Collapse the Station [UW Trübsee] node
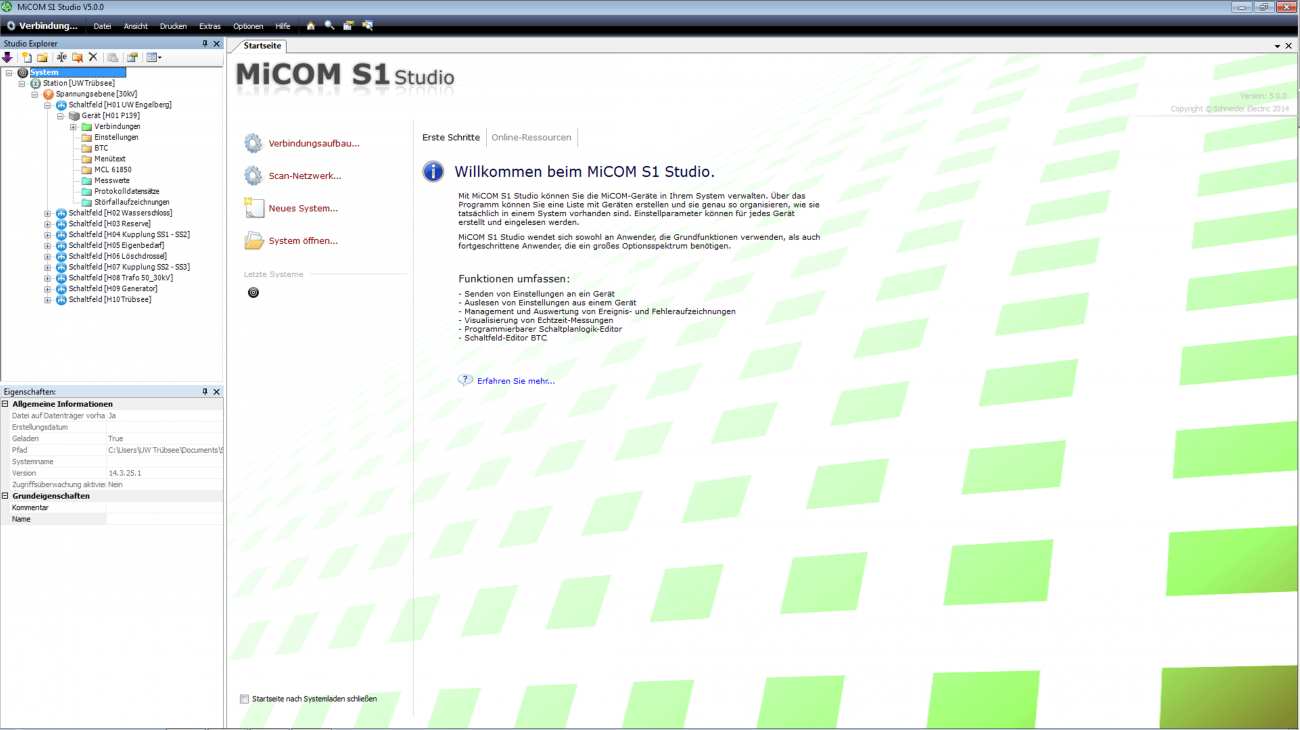 (x=22, y=83)
